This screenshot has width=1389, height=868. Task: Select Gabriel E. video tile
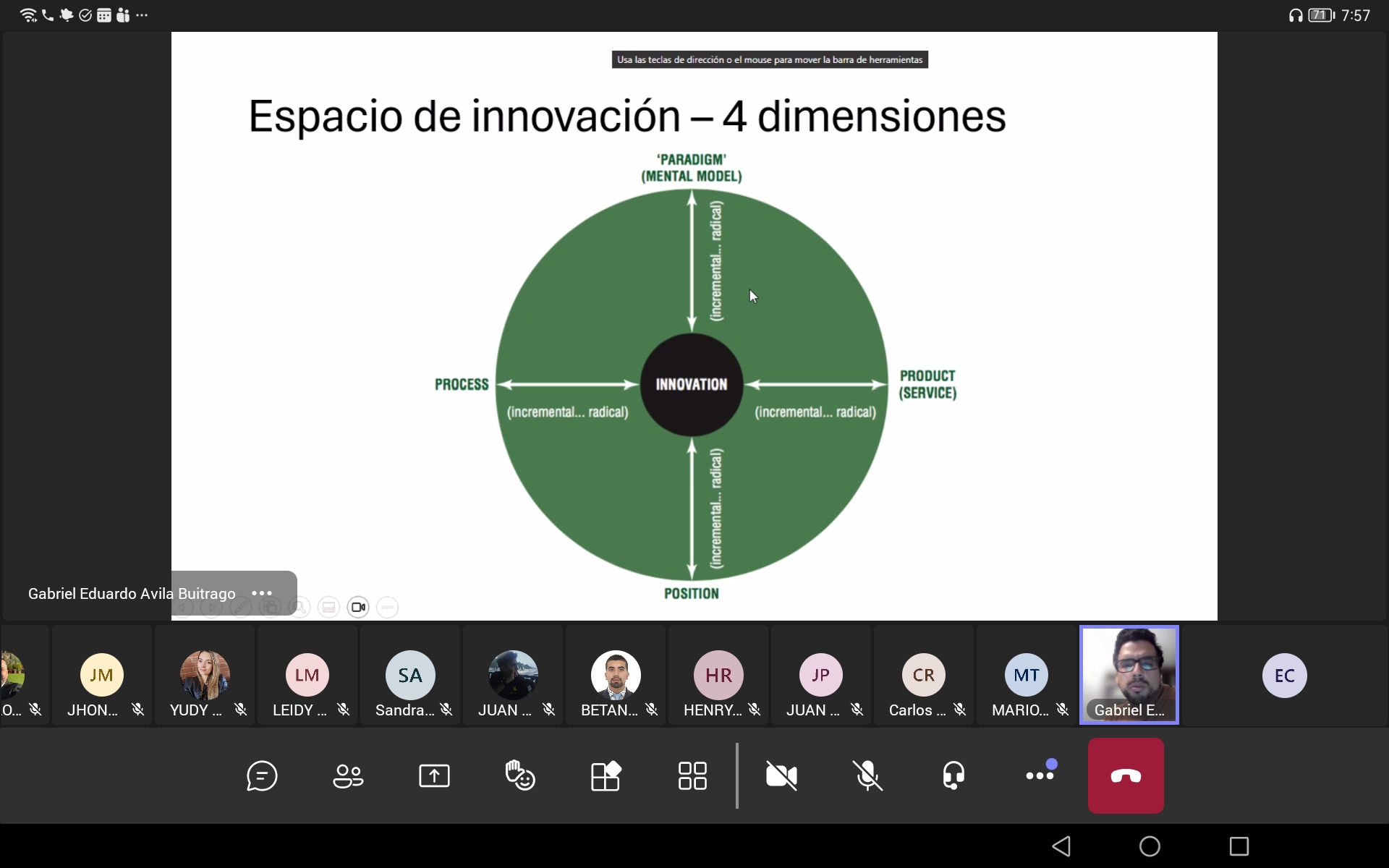coord(1129,675)
